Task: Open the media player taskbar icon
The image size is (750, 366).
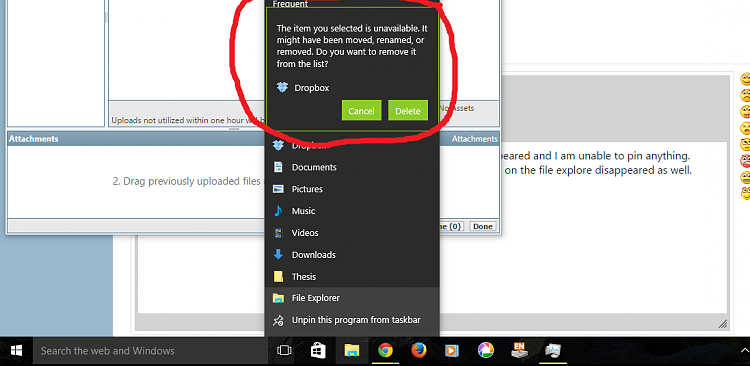Action: 452,351
